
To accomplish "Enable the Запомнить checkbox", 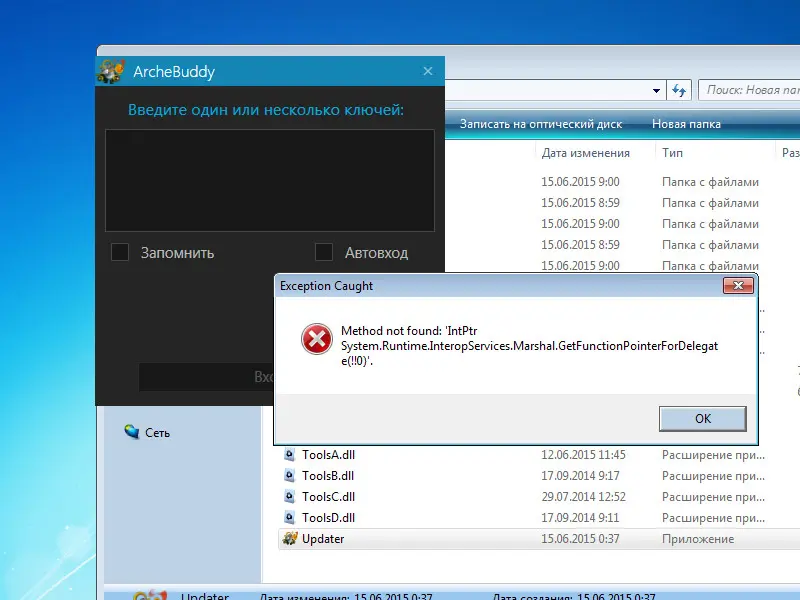I will [x=120, y=252].
